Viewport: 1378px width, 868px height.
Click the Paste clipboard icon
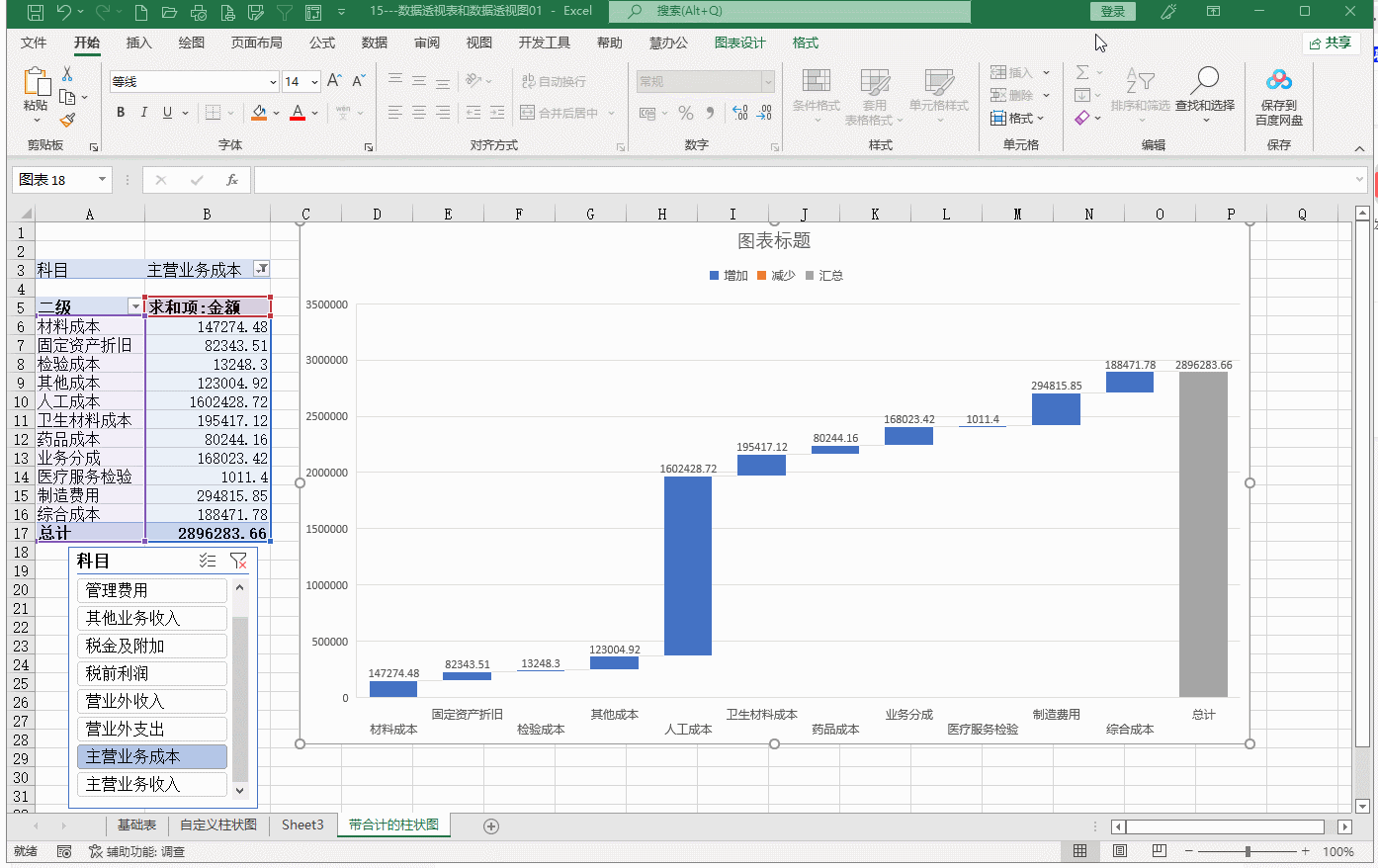click(x=36, y=82)
